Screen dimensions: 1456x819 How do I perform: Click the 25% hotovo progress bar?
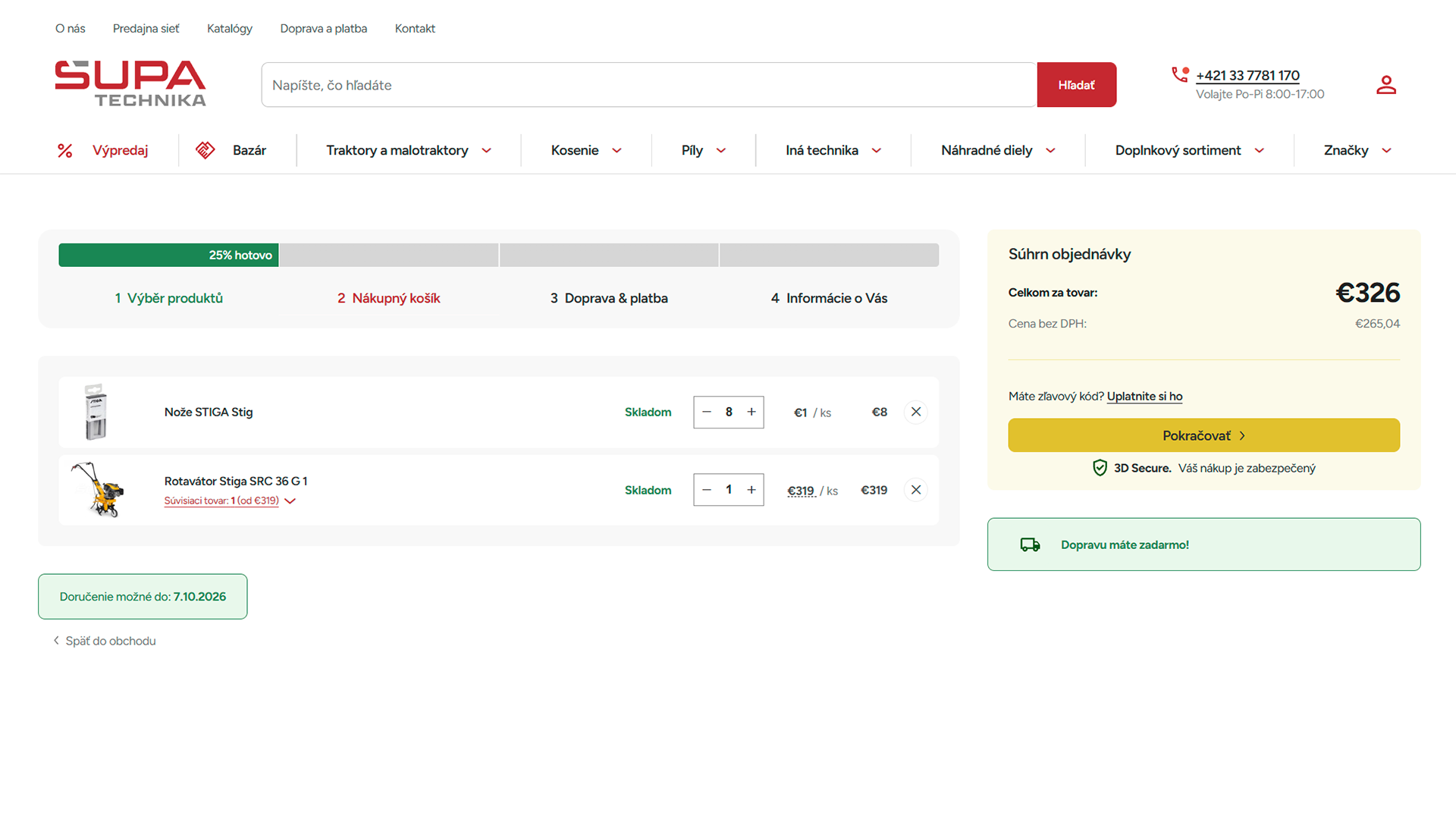(168, 255)
